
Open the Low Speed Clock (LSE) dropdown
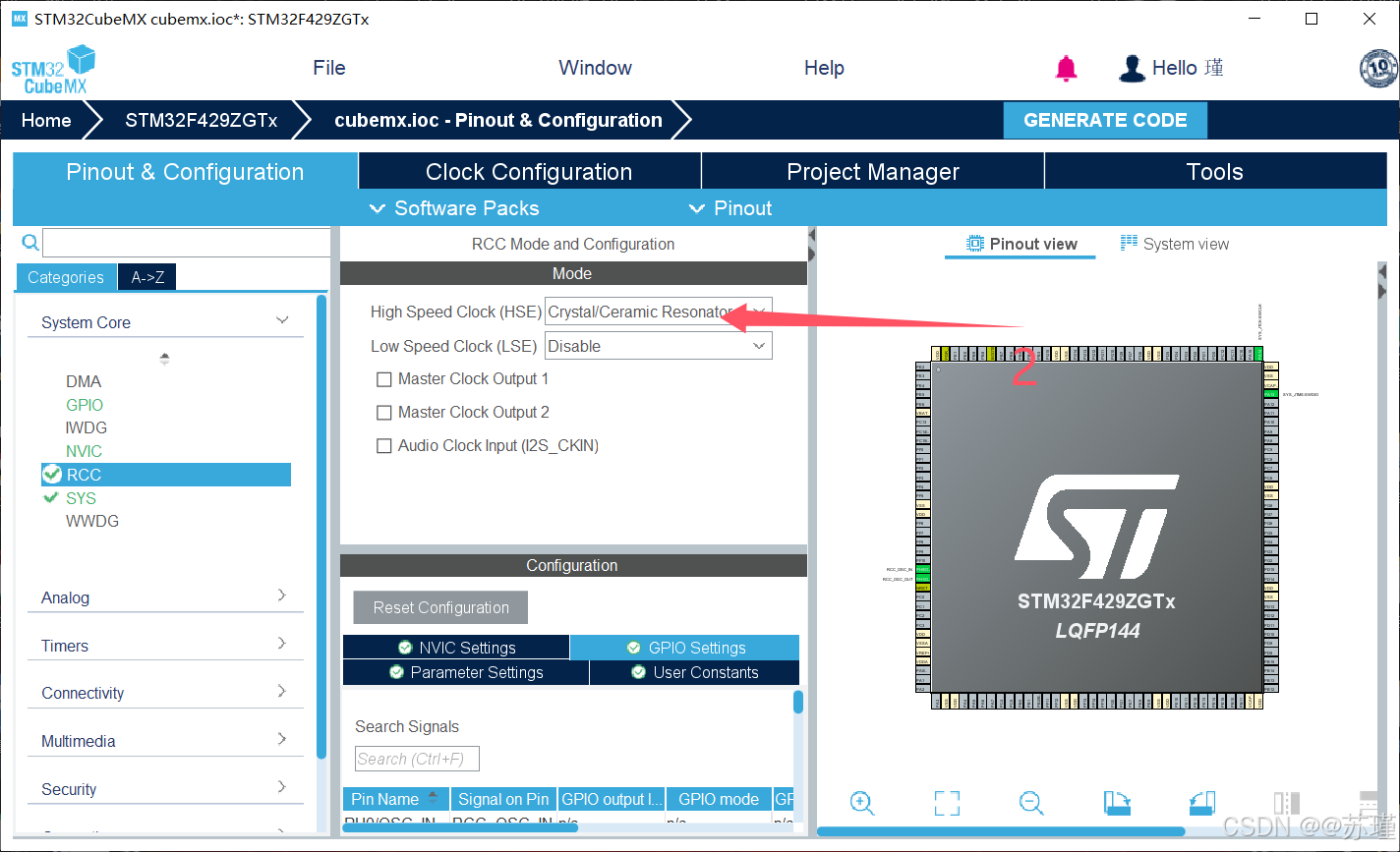(659, 346)
